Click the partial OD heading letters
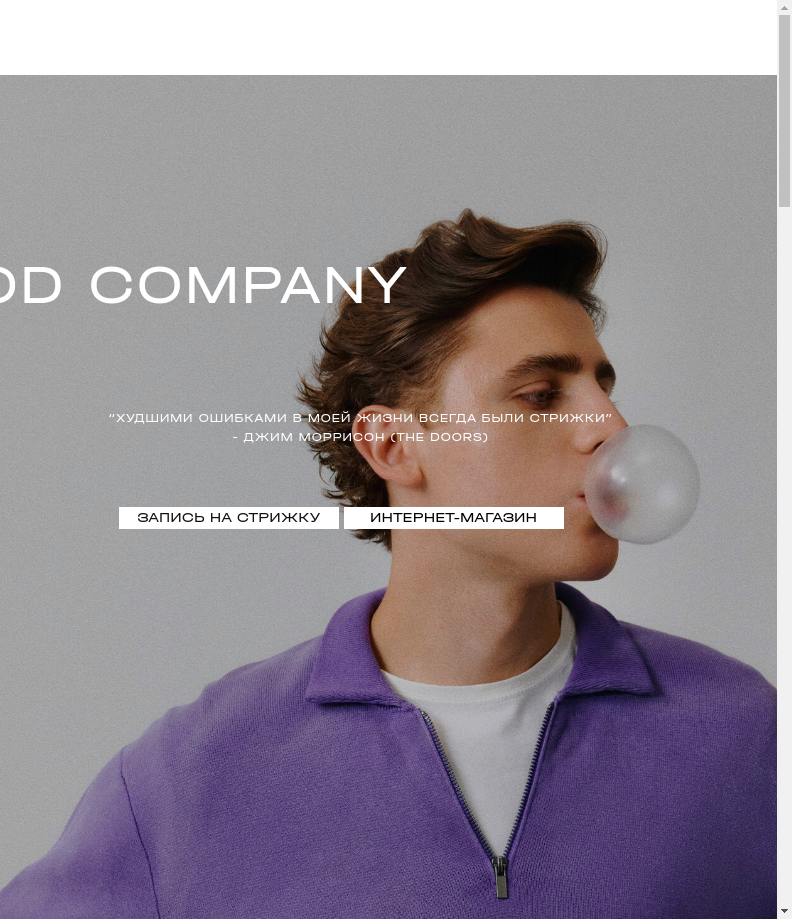The image size is (792, 919). pos(30,285)
